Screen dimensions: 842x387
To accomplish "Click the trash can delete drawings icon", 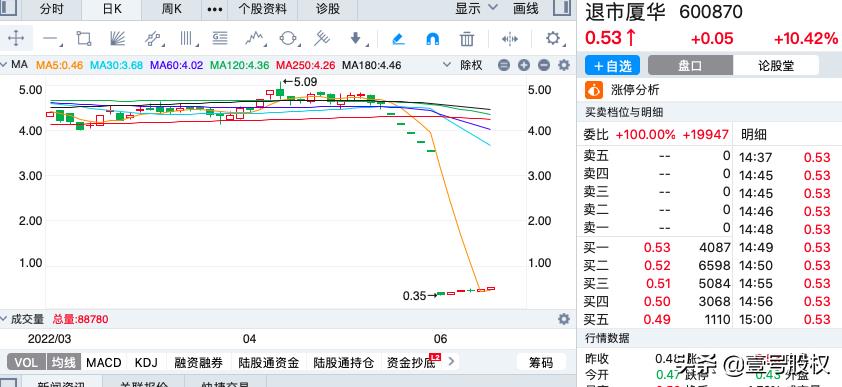I will [x=467, y=39].
